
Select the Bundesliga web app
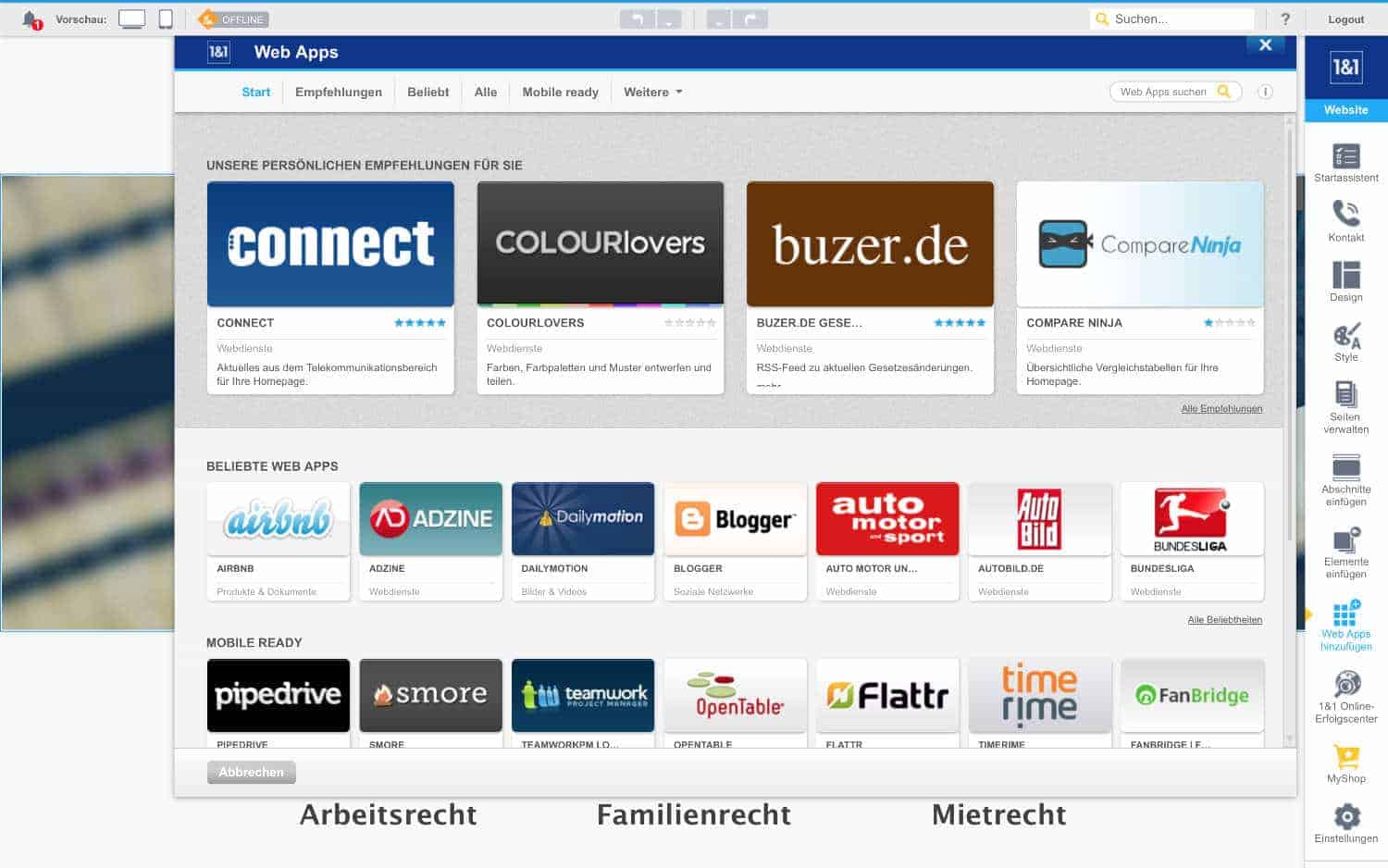[1192, 541]
